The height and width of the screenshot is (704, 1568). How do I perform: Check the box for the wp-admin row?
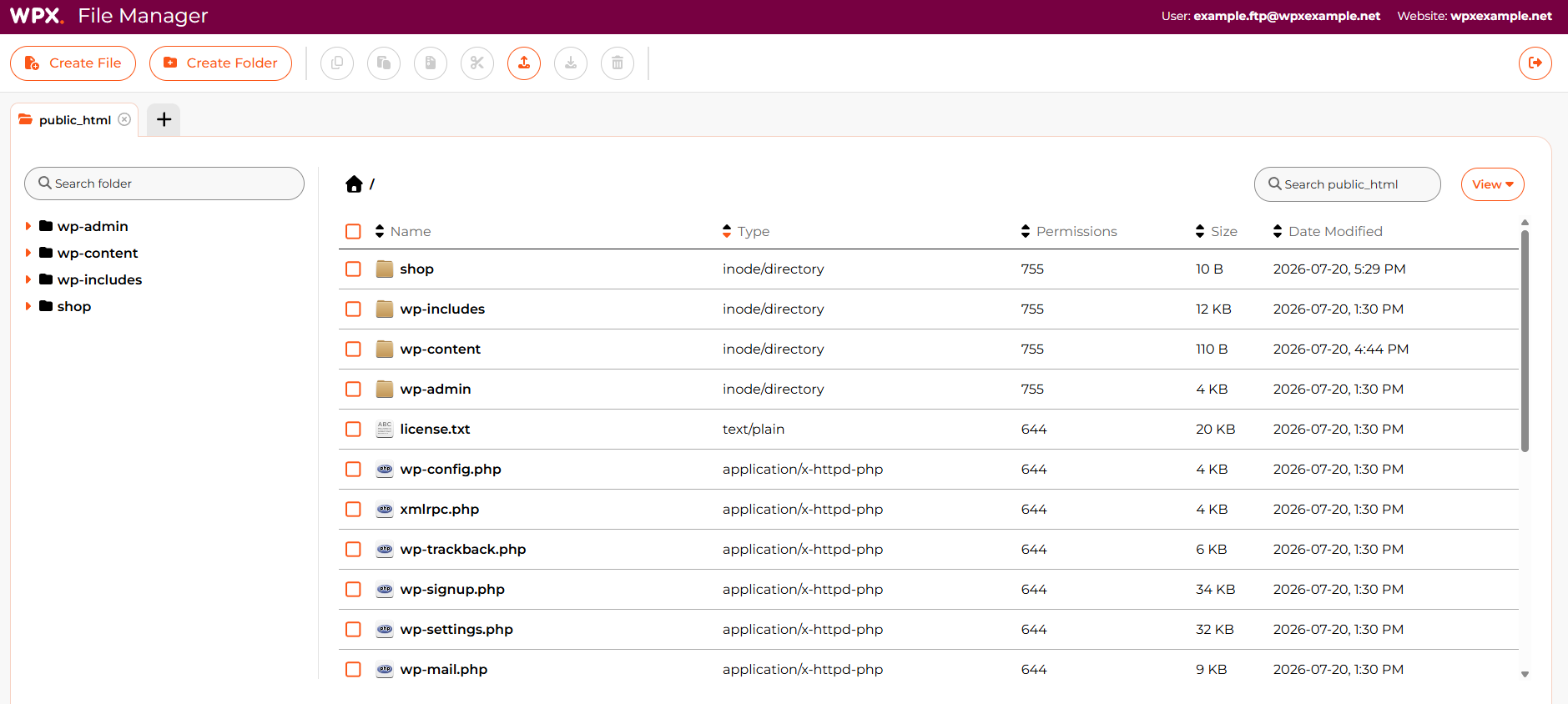pos(354,389)
